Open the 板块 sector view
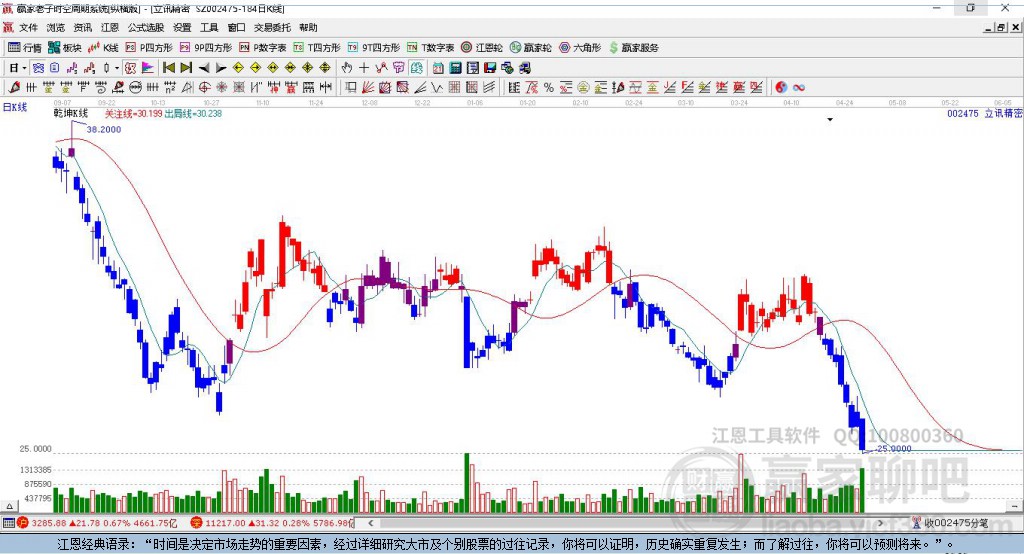The width and height of the screenshot is (1024, 554). pos(64,48)
